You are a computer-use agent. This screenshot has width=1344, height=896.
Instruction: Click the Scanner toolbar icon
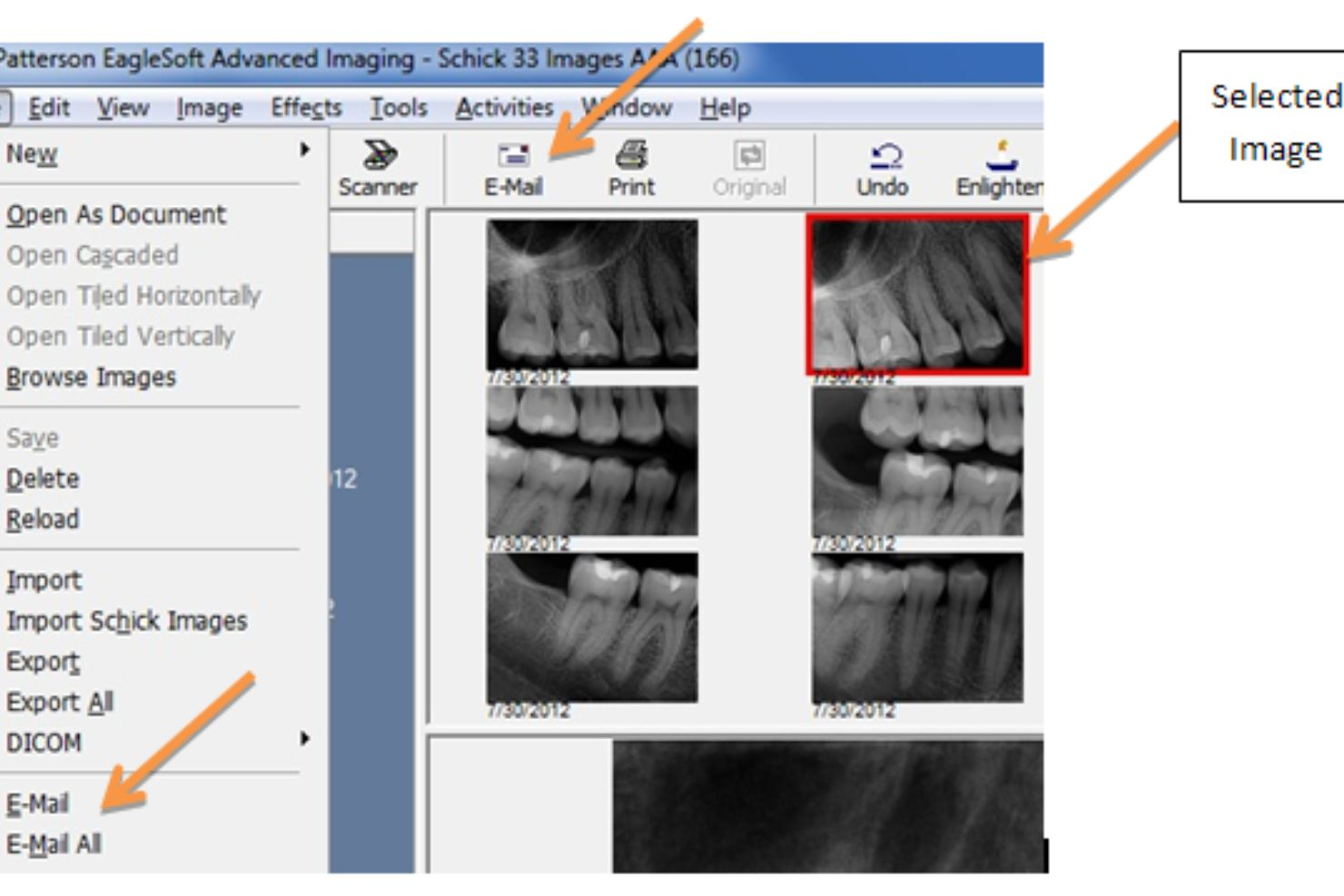(378, 169)
